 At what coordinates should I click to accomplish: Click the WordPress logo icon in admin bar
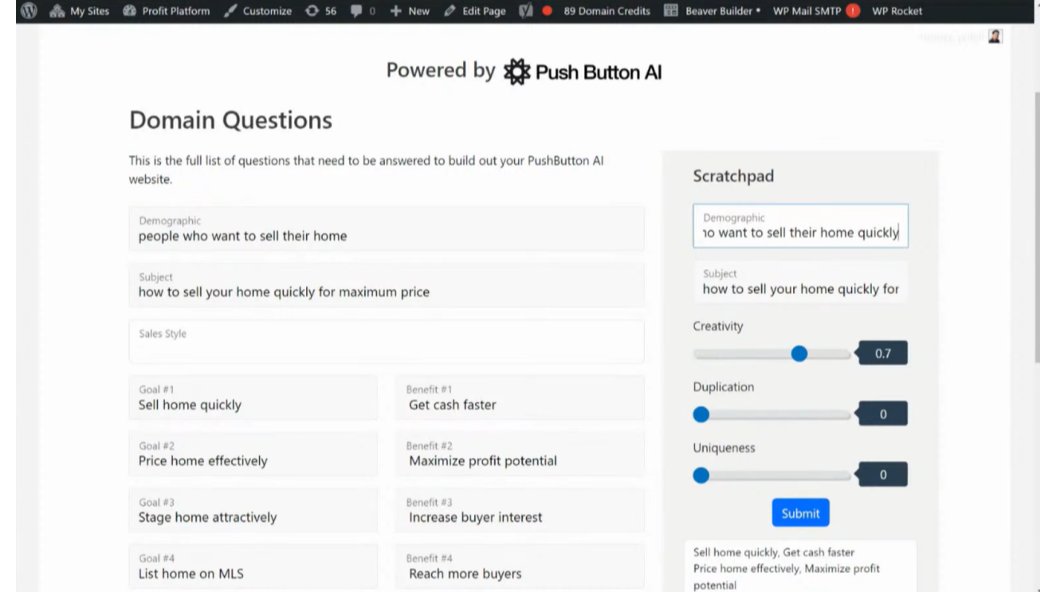click(29, 11)
